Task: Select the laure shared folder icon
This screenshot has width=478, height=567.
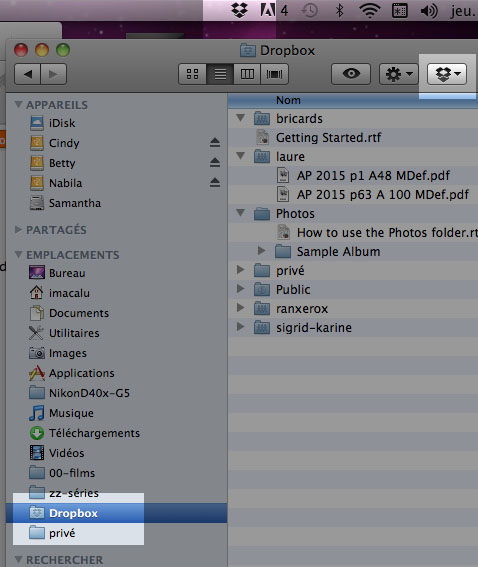Action: click(x=262, y=156)
